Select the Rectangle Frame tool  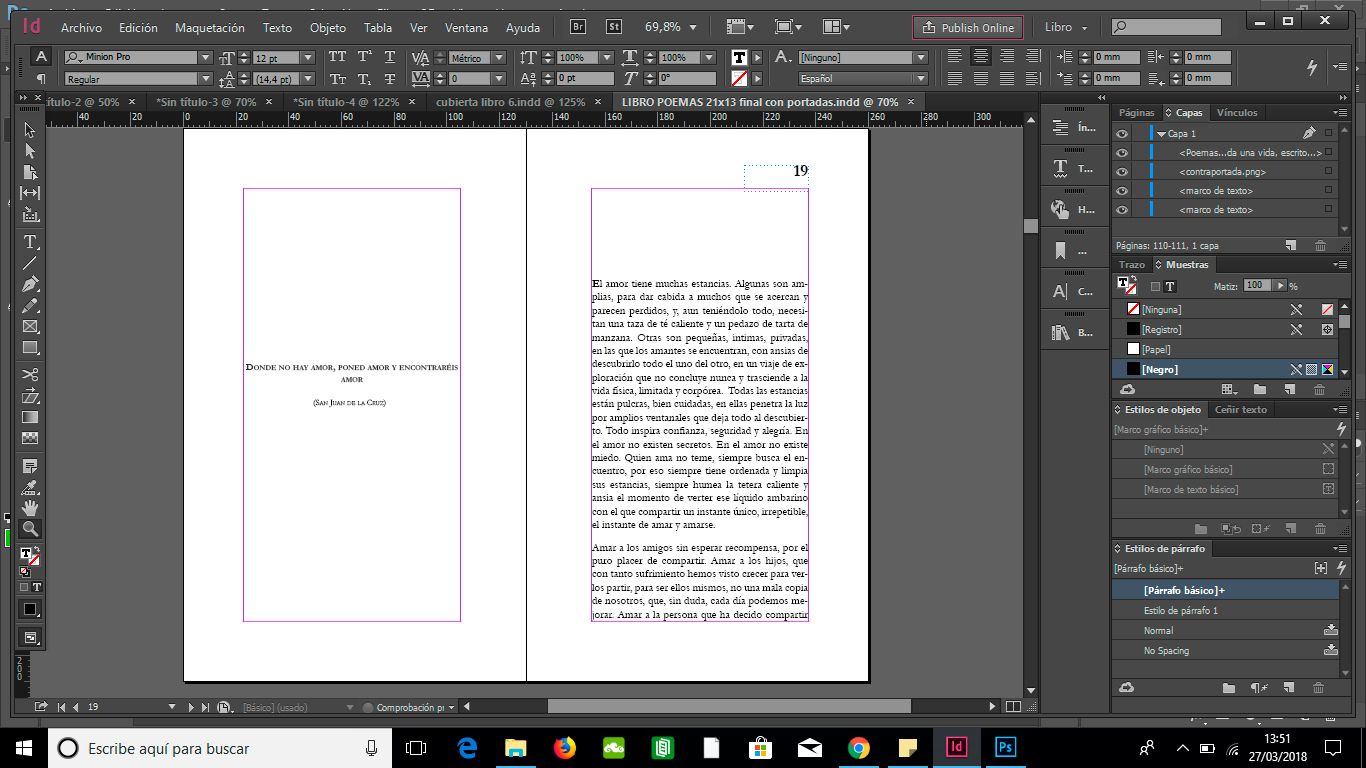(x=30, y=326)
